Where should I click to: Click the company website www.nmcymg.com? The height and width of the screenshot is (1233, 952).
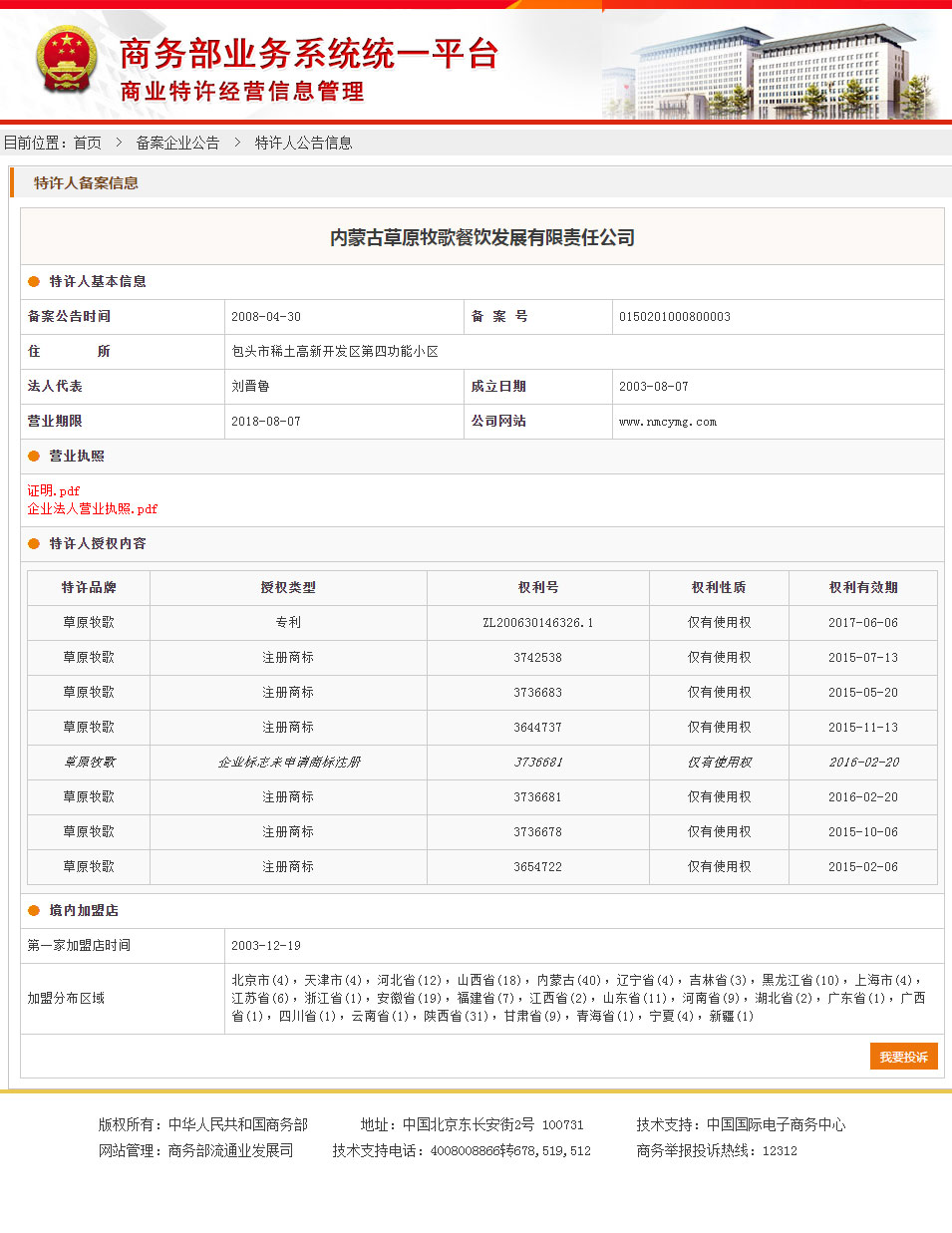point(668,422)
